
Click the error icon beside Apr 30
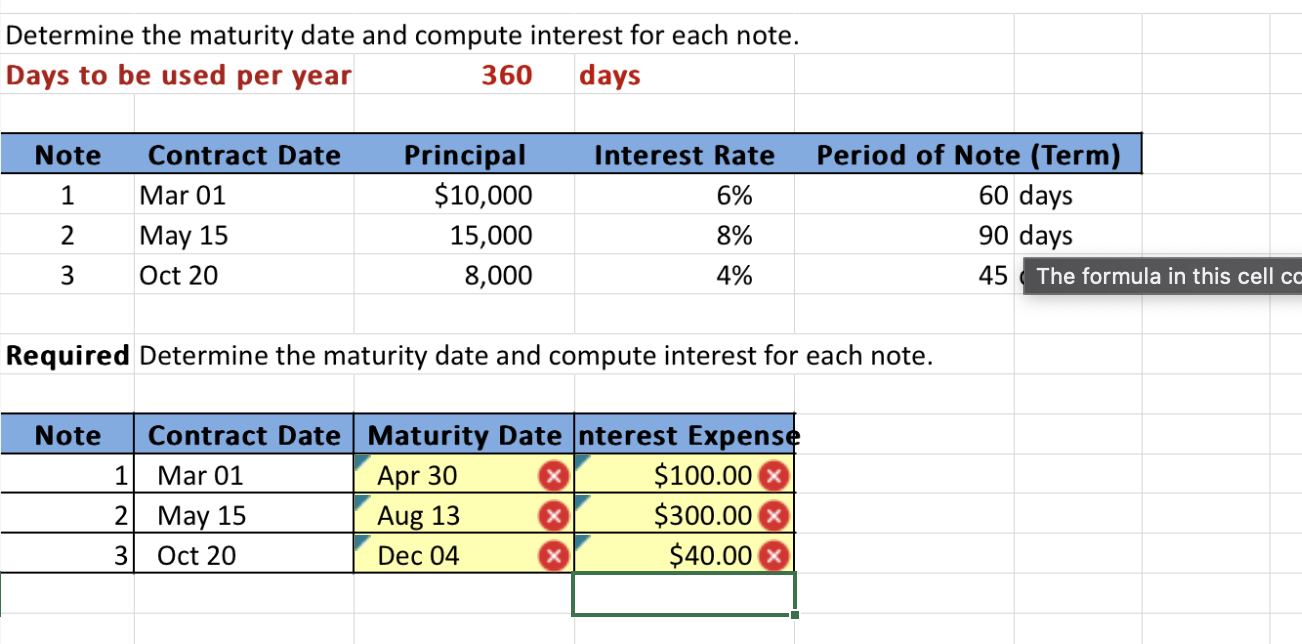point(554,476)
